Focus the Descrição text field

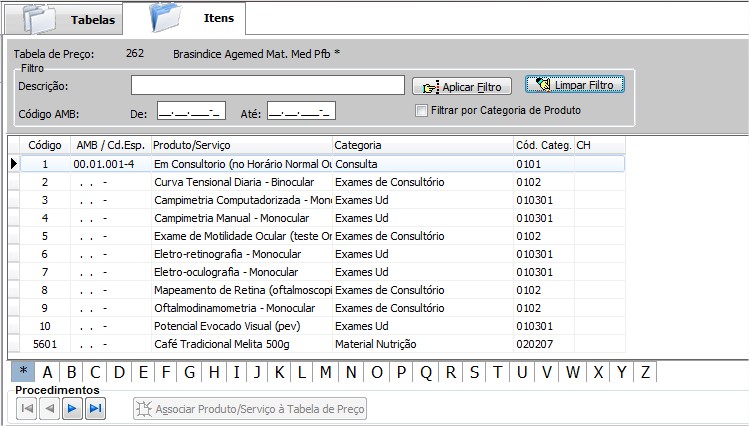point(267,86)
